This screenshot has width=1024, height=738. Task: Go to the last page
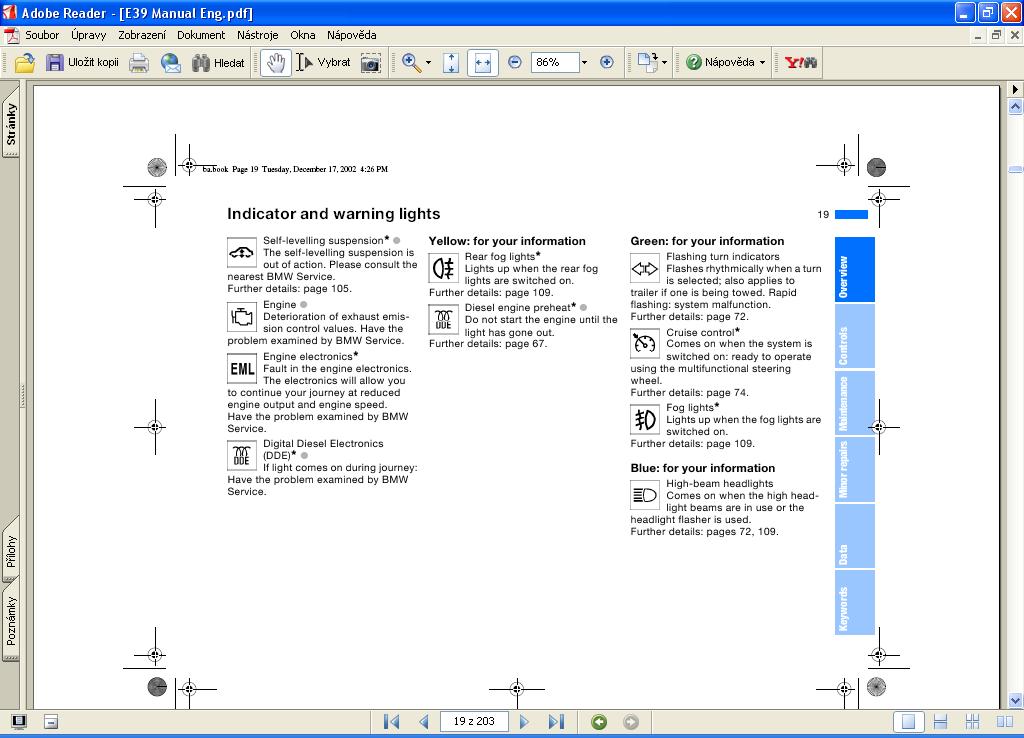(x=557, y=721)
